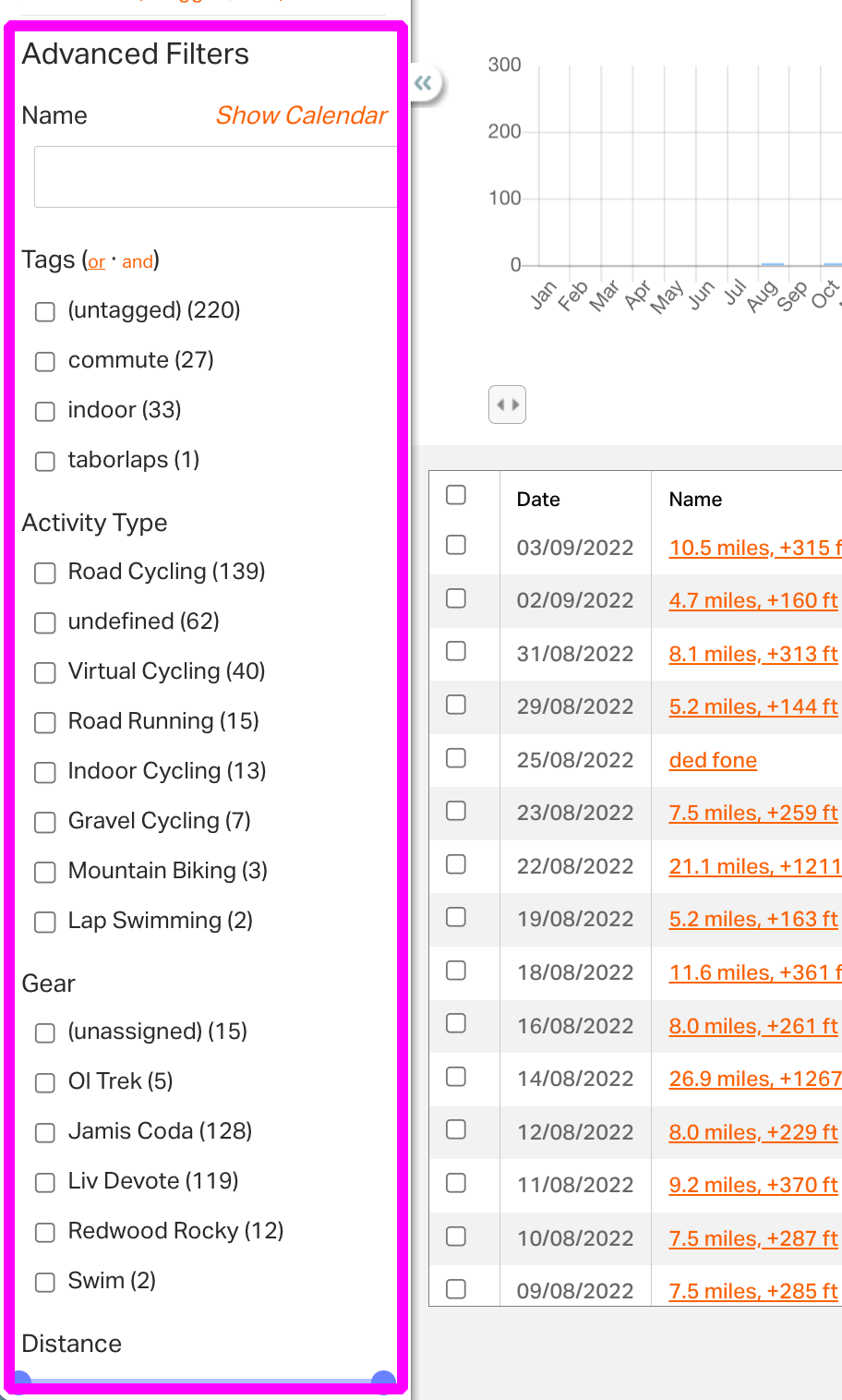Screen dimensions: 842x1400
Task: Select the row checkbox for 25/08/2022
Action: click(456, 758)
